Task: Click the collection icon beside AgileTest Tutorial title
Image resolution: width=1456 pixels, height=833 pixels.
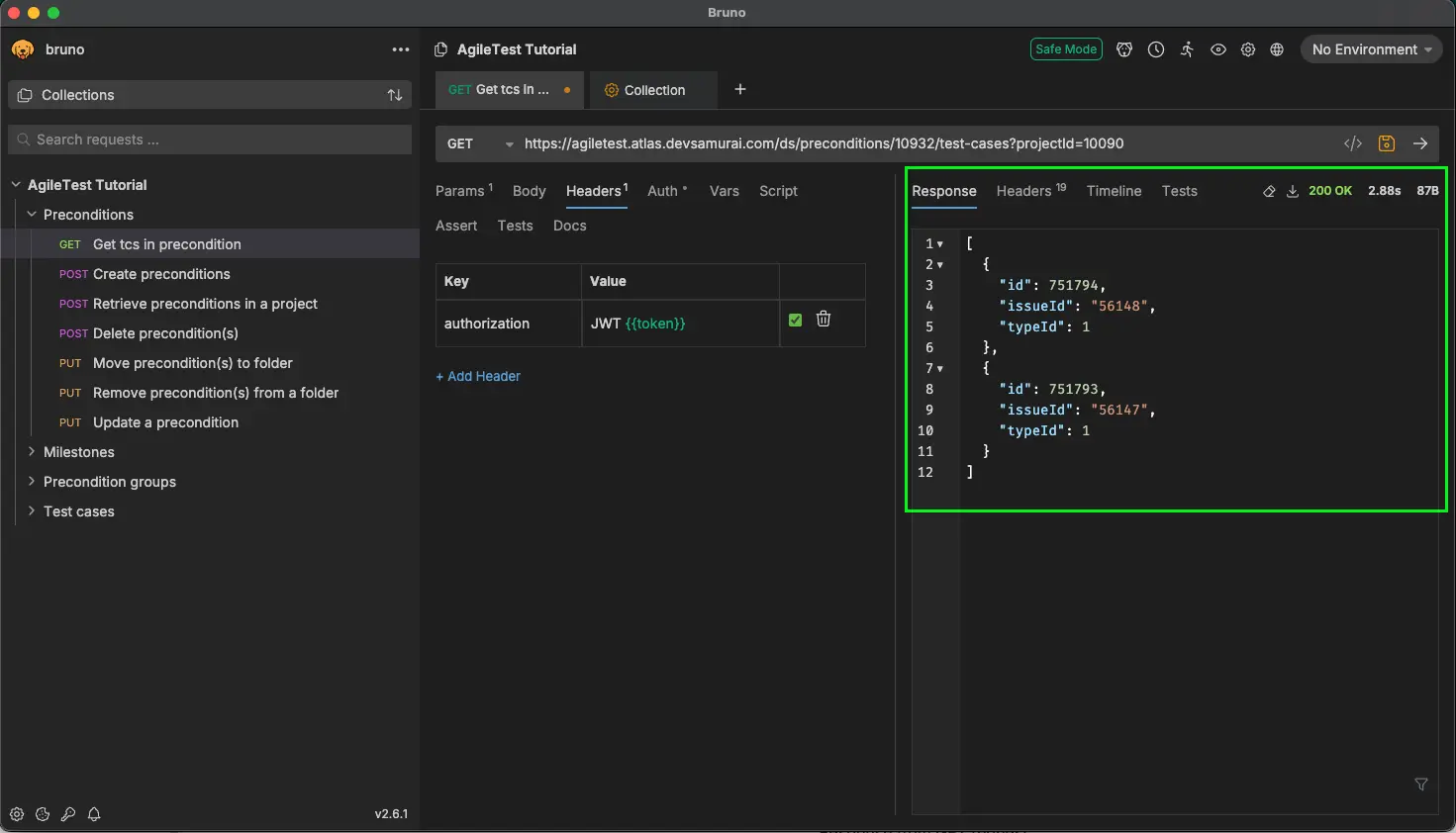Action: coord(441,49)
